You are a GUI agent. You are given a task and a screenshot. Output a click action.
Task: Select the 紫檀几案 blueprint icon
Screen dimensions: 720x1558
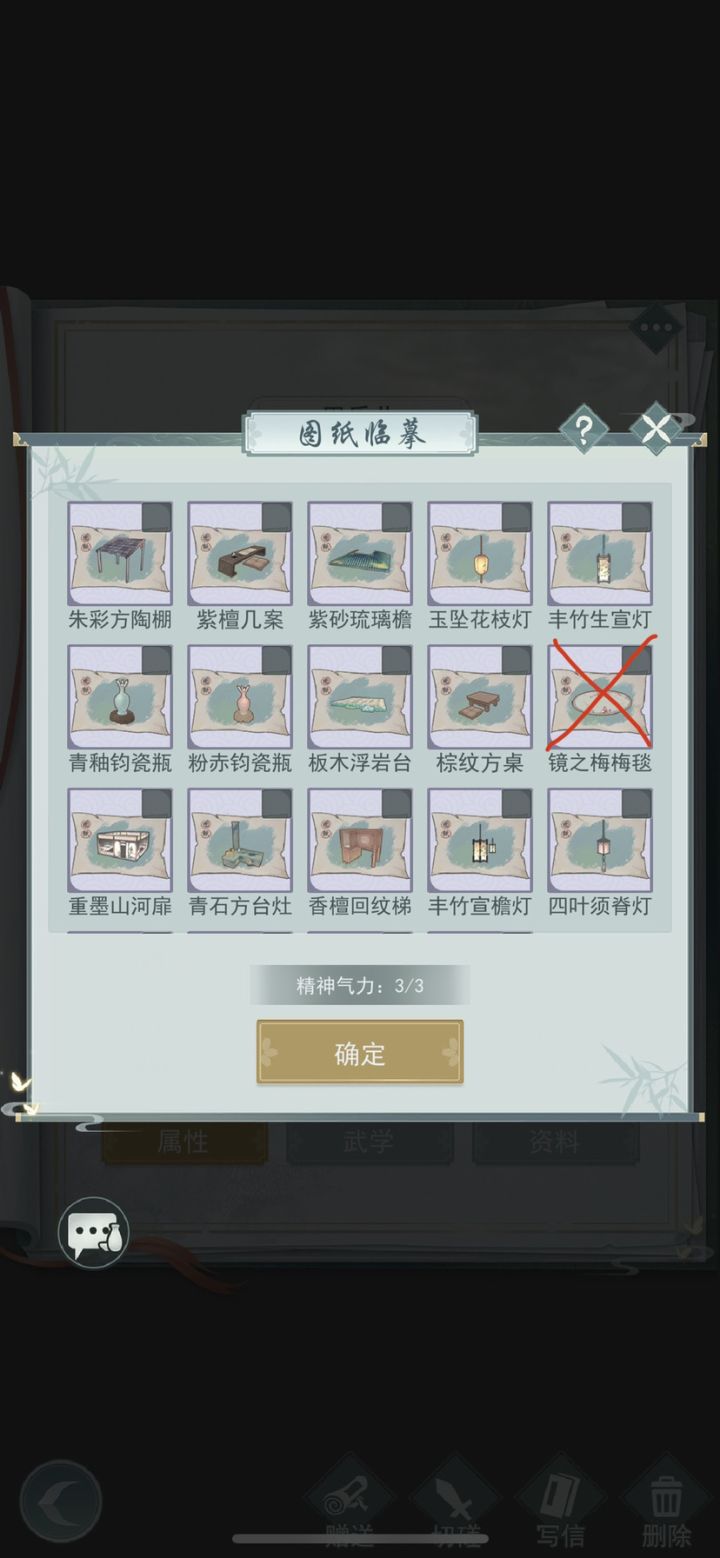[240, 554]
